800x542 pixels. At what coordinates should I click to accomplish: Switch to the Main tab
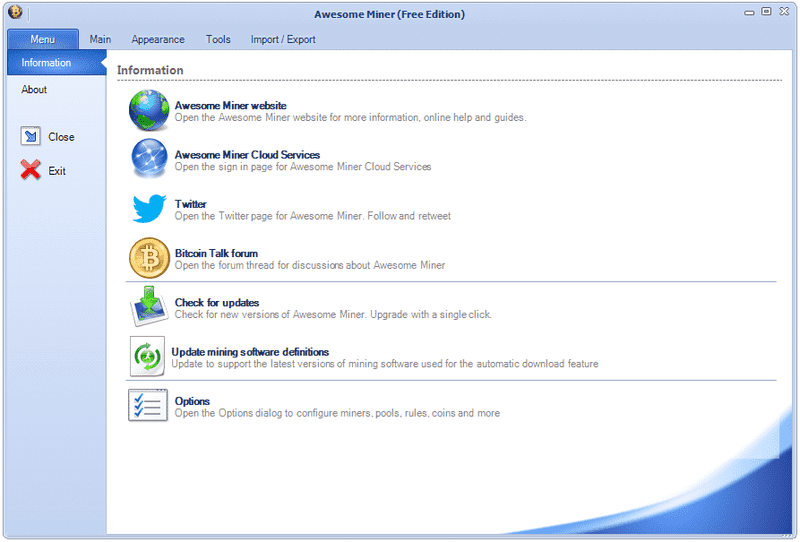tap(100, 39)
